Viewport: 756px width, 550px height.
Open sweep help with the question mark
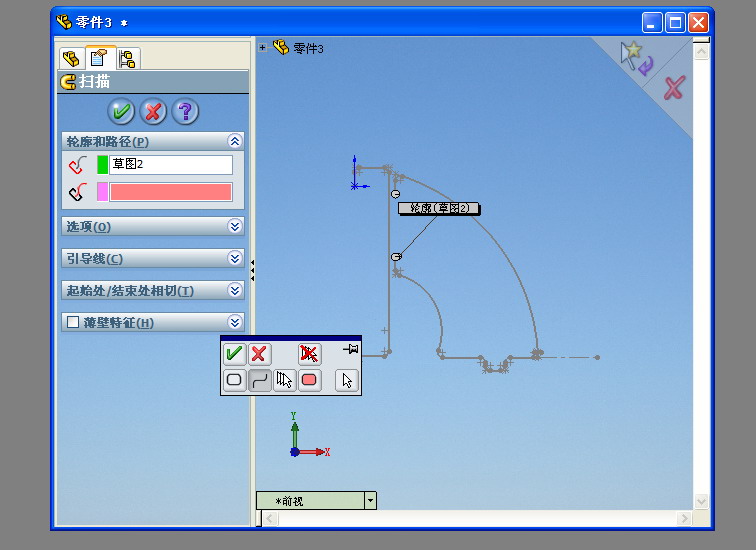coord(185,111)
